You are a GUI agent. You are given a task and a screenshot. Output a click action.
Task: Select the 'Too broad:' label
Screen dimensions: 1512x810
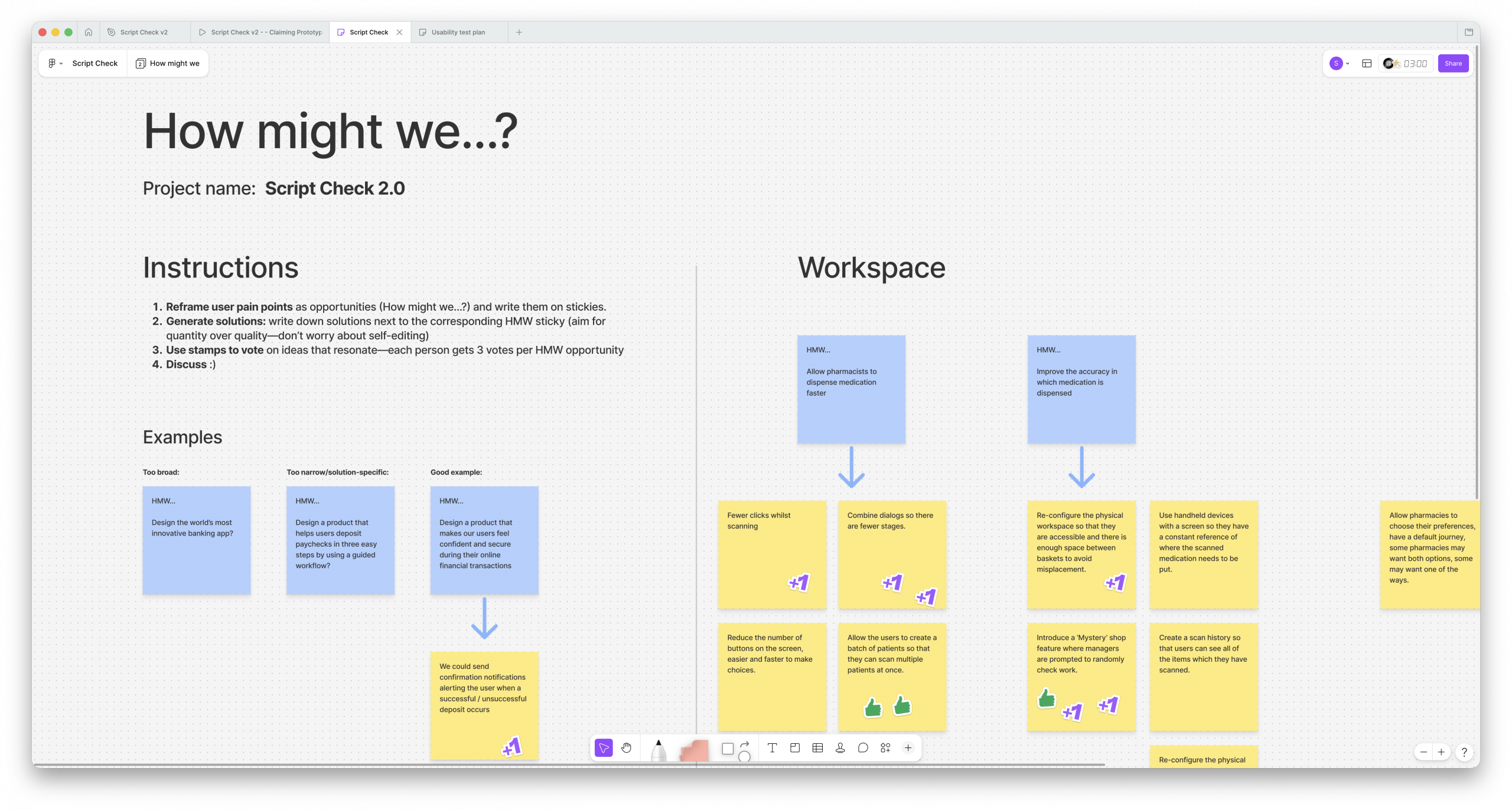click(161, 472)
